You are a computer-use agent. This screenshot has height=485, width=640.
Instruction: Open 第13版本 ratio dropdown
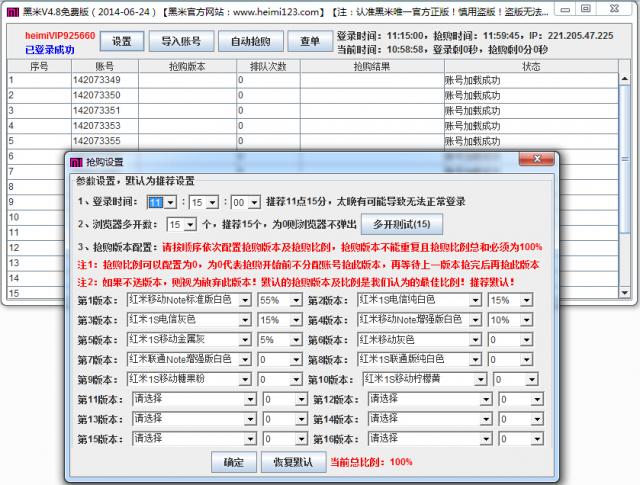pyautogui.click(x=285, y=419)
